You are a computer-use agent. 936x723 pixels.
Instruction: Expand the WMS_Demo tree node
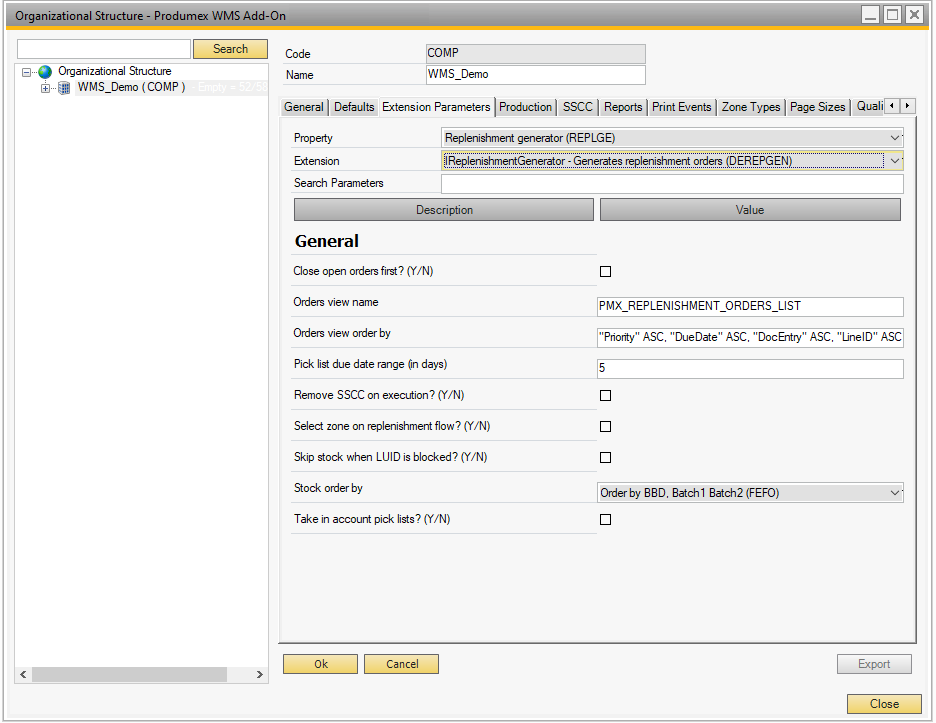click(45, 88)
